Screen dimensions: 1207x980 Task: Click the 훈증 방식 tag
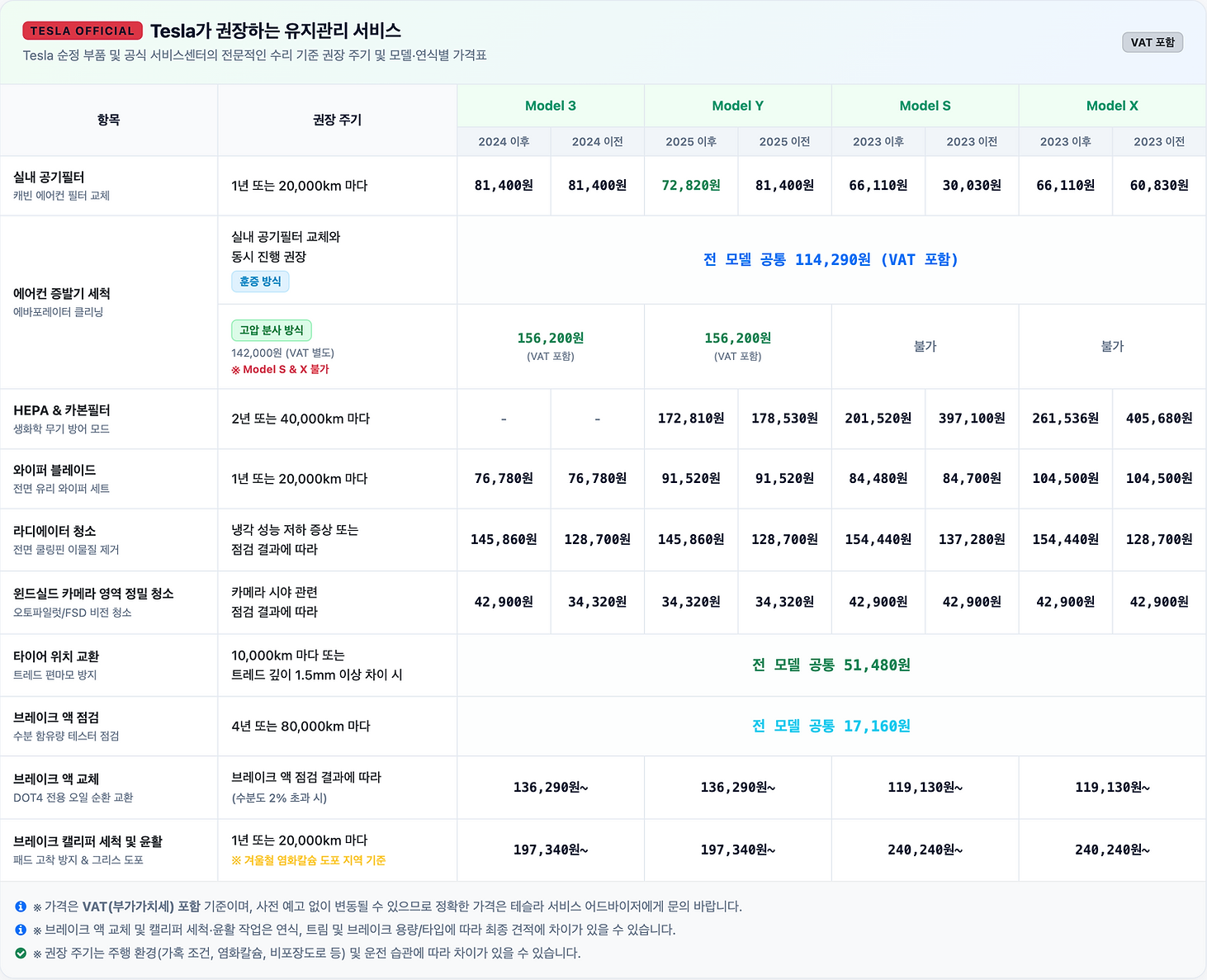coord(260,282)
